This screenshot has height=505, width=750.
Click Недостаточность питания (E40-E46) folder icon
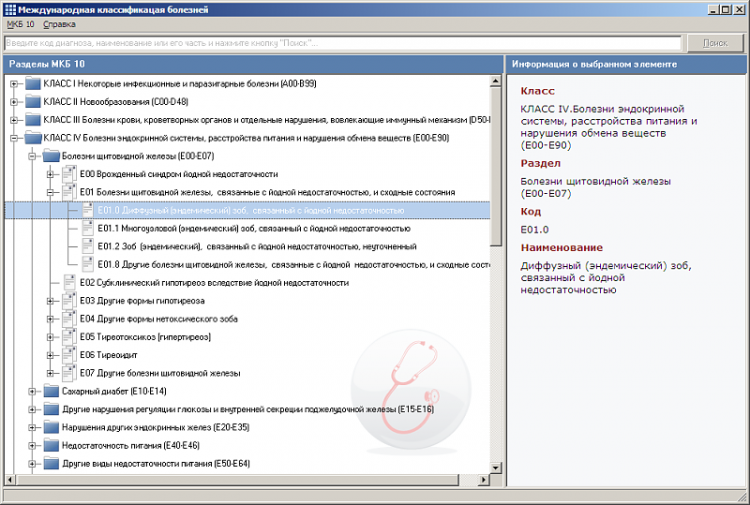click(51, 445)
